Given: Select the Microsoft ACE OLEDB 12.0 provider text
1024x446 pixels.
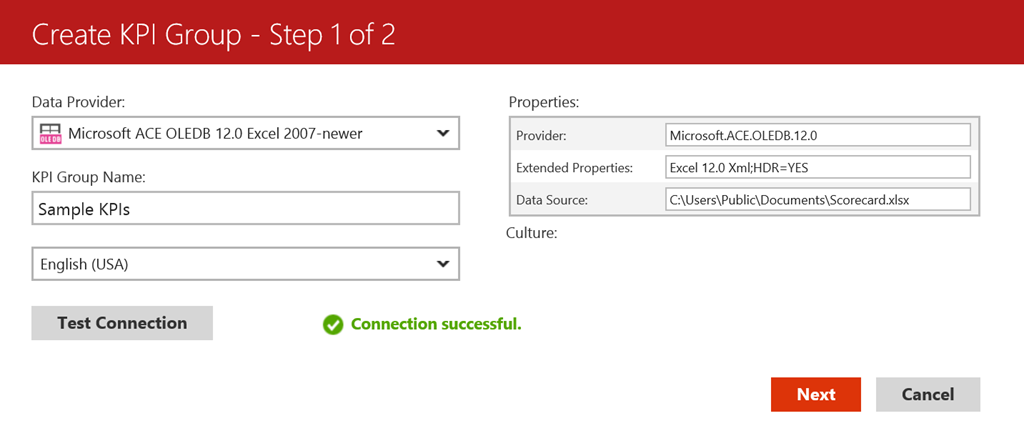Looking at the screenshot, I should 214,133.
